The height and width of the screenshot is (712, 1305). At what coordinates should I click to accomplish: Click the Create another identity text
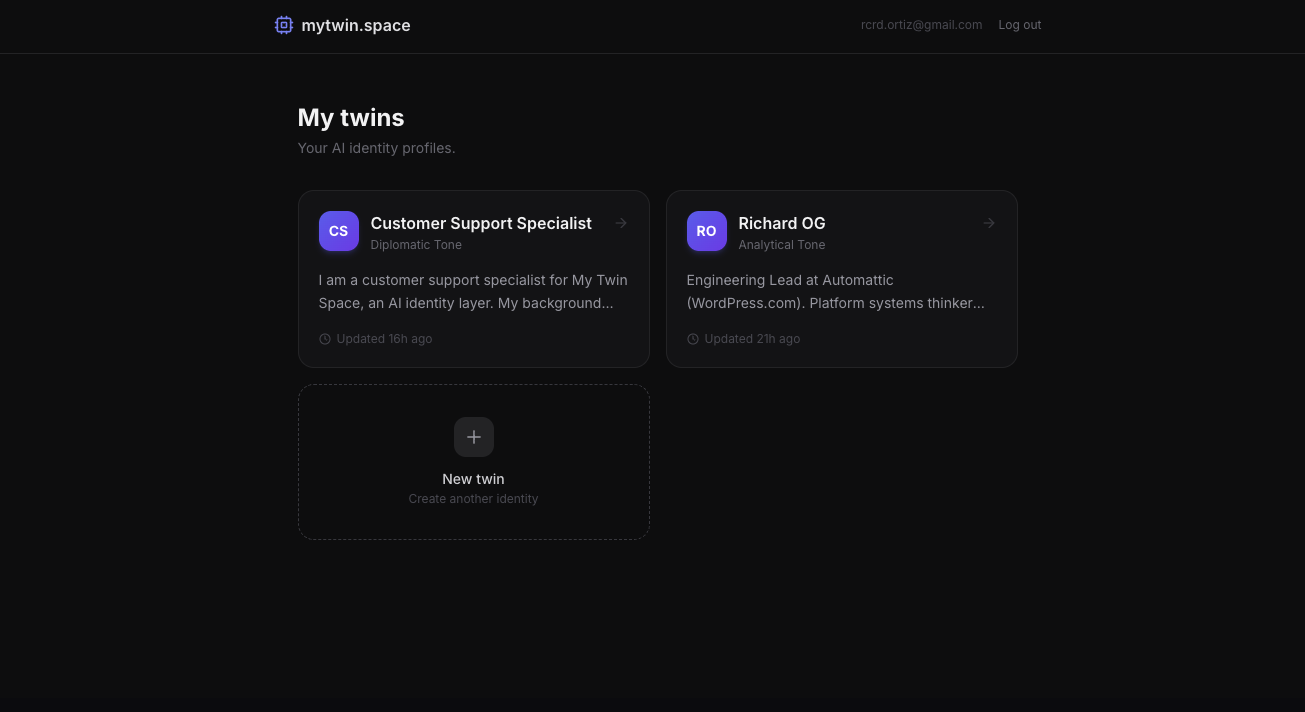pos(473,498)
